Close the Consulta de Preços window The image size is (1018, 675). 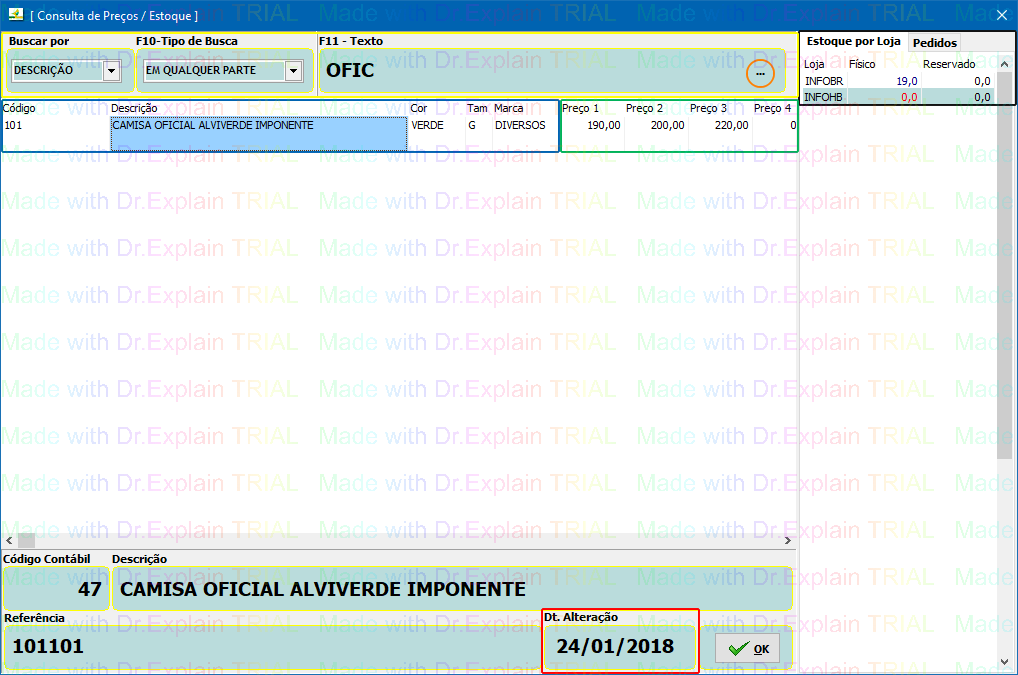tap(1002, 15)
